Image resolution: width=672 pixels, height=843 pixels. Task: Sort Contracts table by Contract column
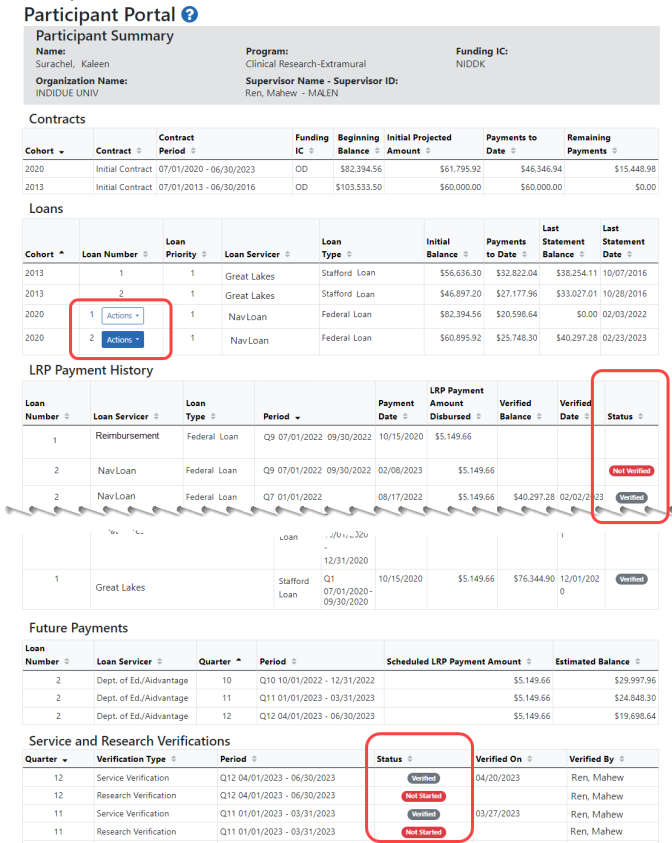(118, 151)
